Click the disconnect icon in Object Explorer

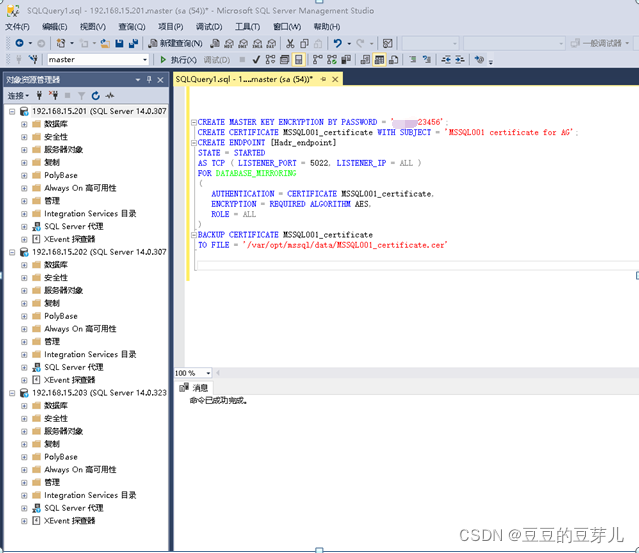pos(53,95)
